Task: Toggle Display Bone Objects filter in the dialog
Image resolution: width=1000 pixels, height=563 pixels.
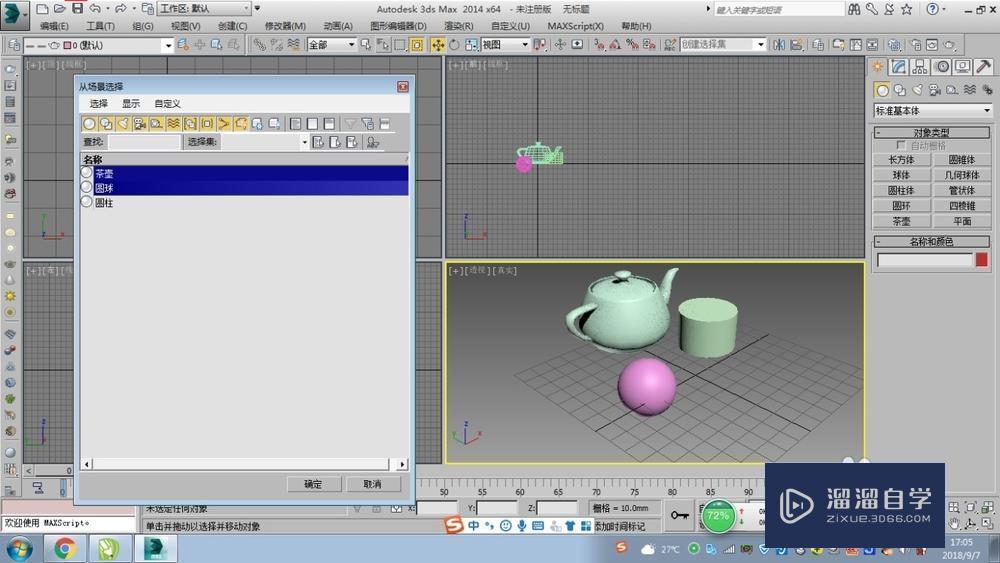Action: point(224,124)
